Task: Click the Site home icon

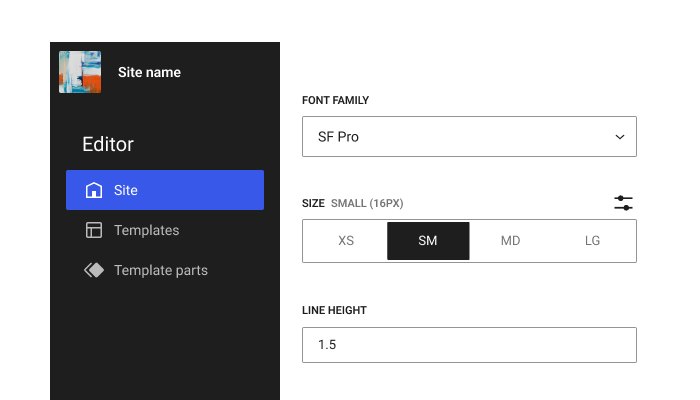Action: (x=94, y=190)
